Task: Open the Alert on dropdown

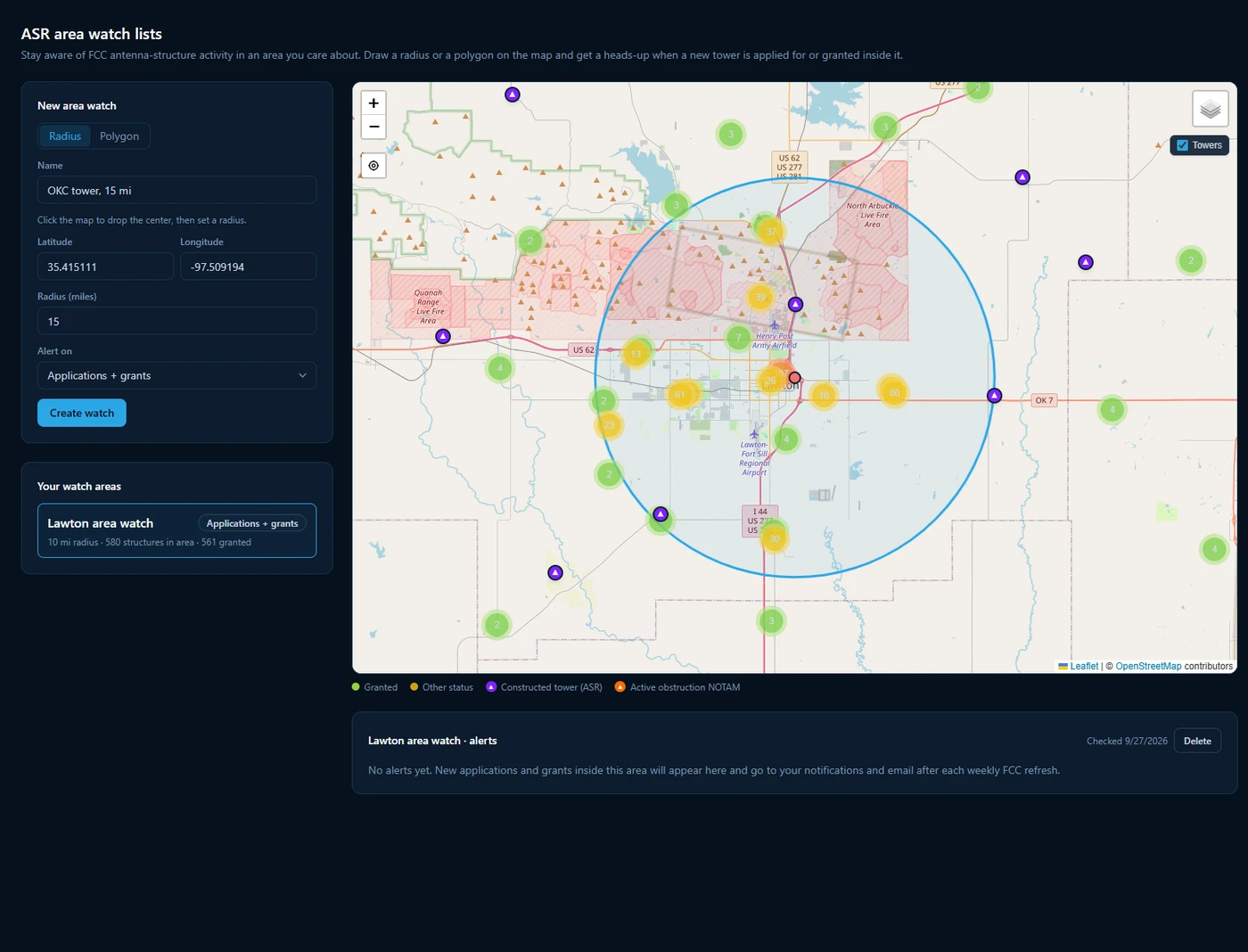Action: (x=177, y=375)
